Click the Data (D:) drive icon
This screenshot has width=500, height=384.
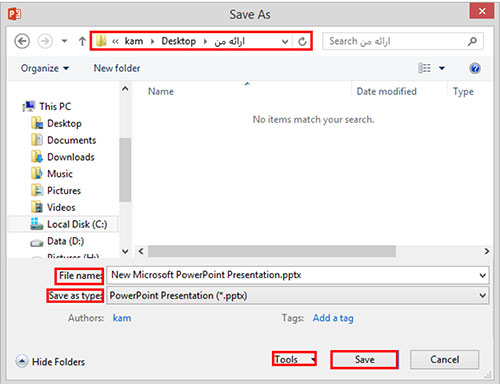(37, 243)
